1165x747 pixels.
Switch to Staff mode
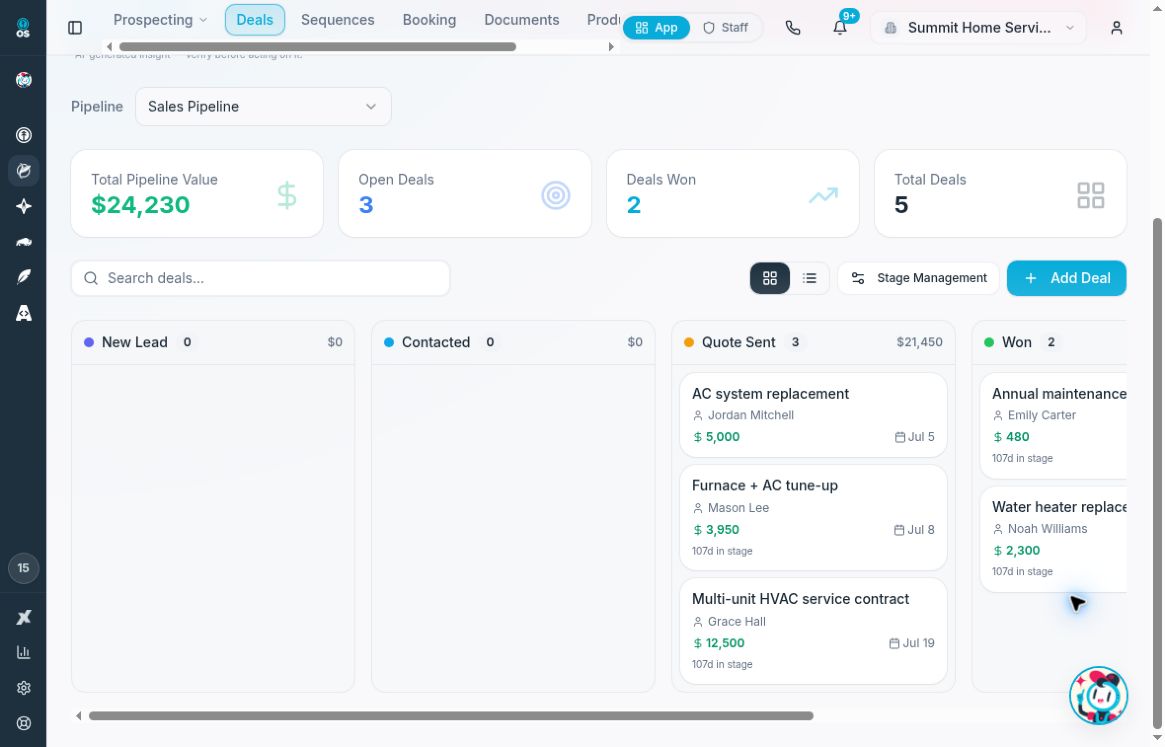[x=725, y=28]
